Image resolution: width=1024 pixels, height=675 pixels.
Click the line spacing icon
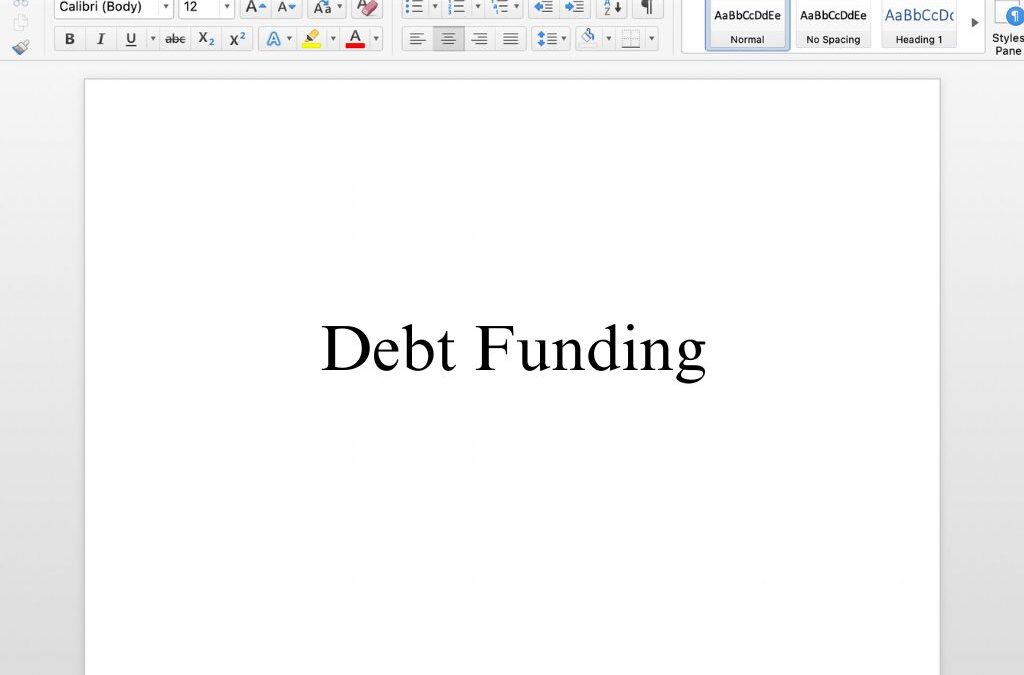pos(547,39)
